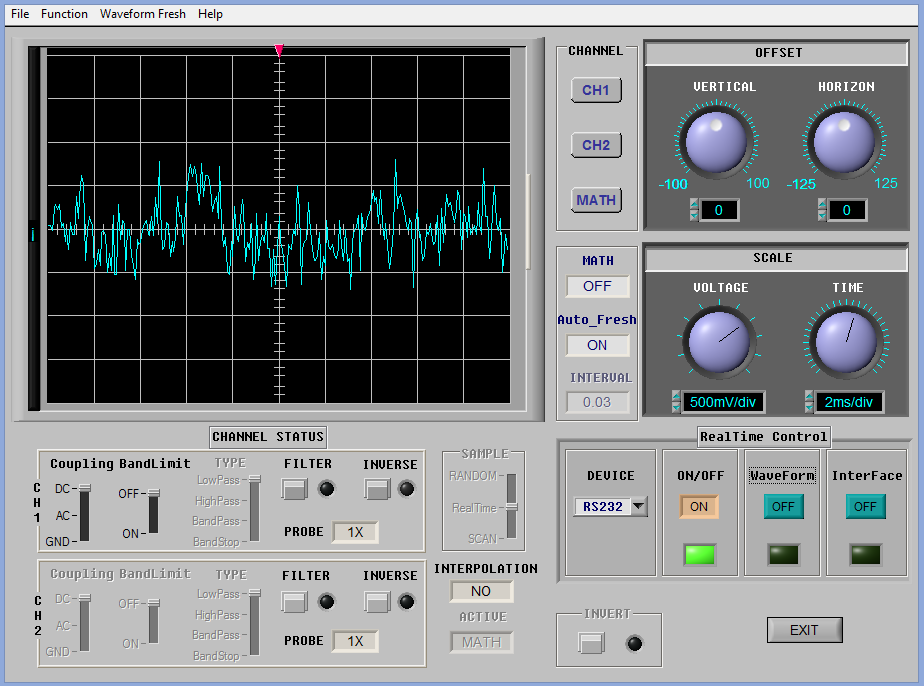Viewport: 924px width, 686px height.
Task: Open the DEVICE RS232 dropdown
Action: coord(610,506)
